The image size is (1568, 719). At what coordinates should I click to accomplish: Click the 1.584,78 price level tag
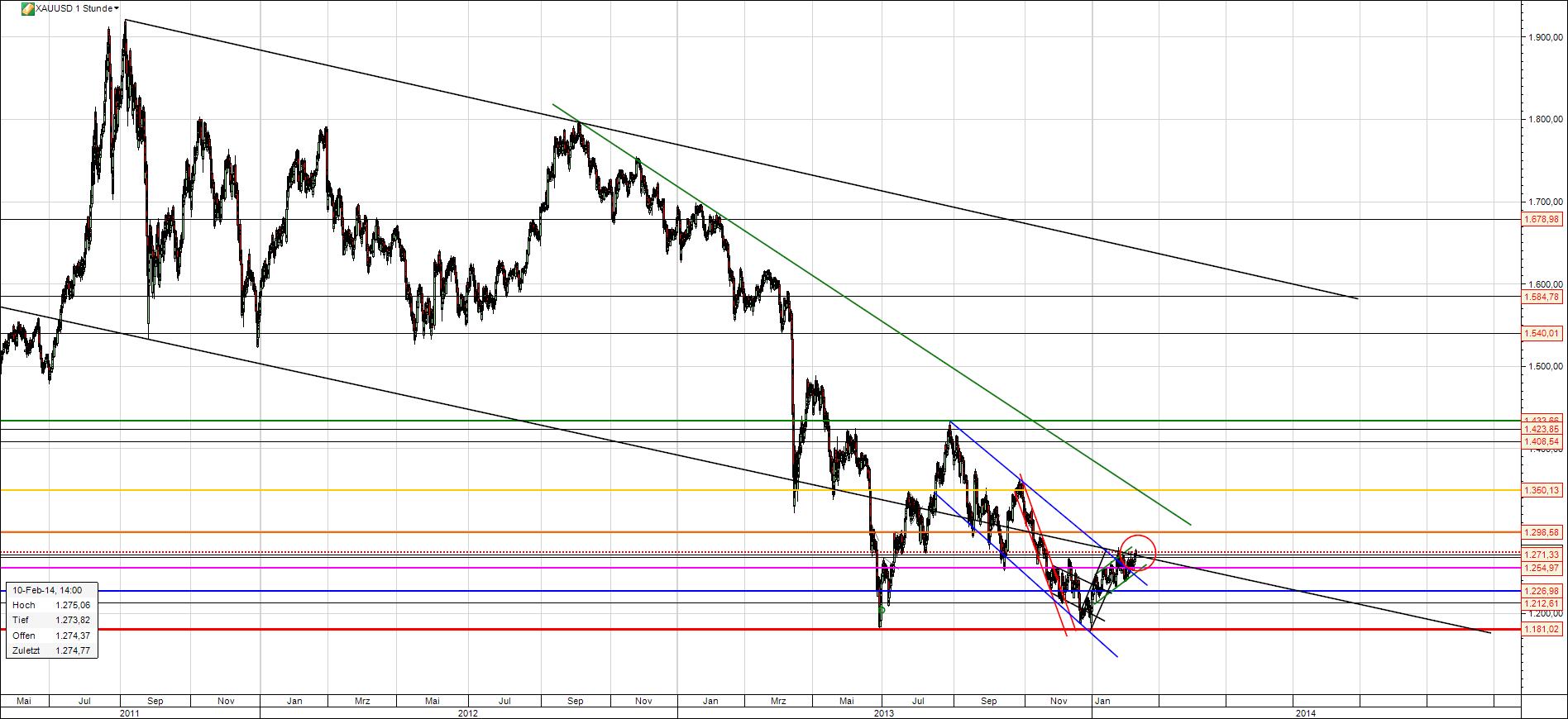[1543, 297]
